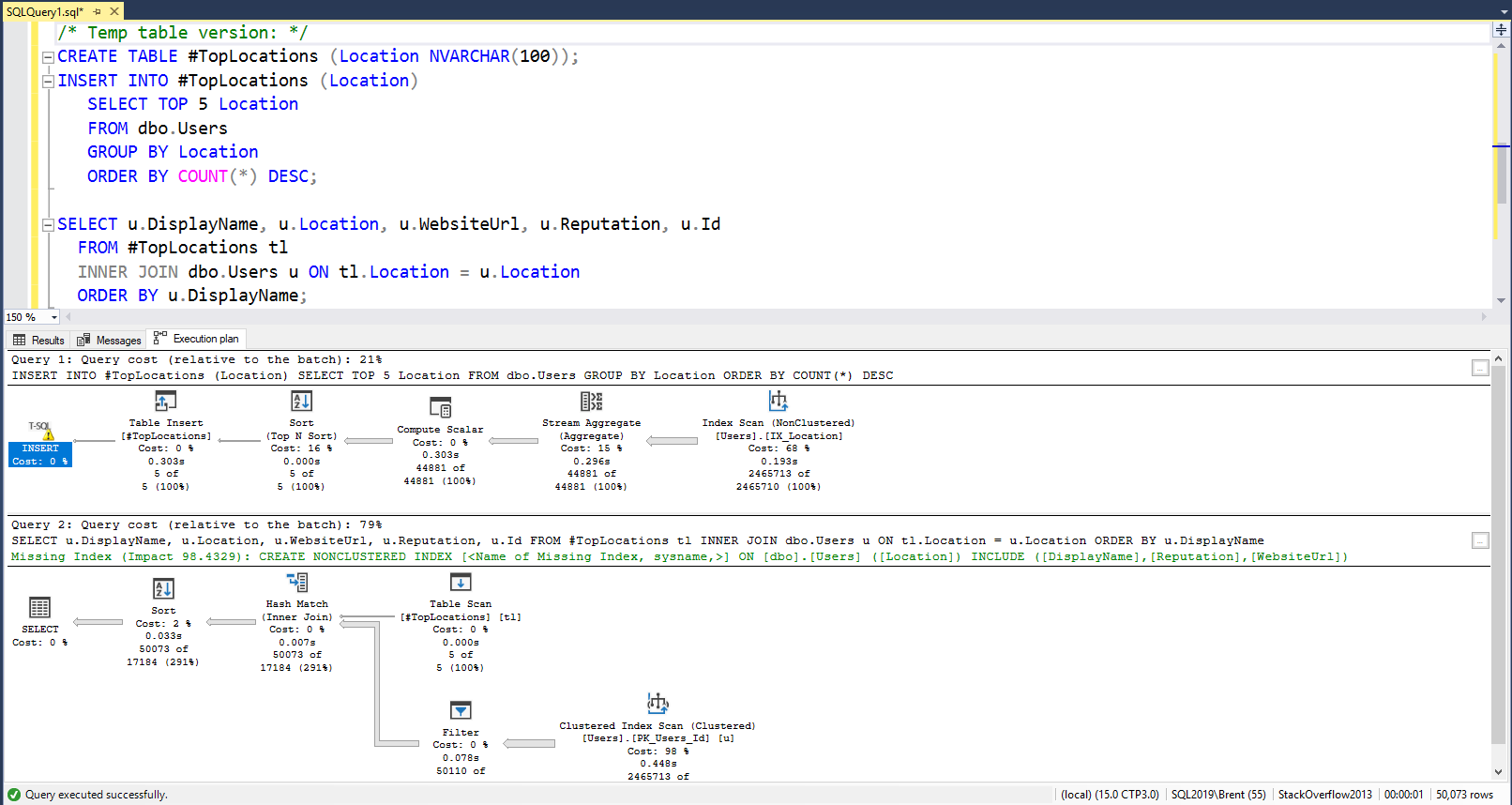
Task: Place cursor on 'ORDER BY COUNT(*) DESC' line
Action: tap(202, 176)
